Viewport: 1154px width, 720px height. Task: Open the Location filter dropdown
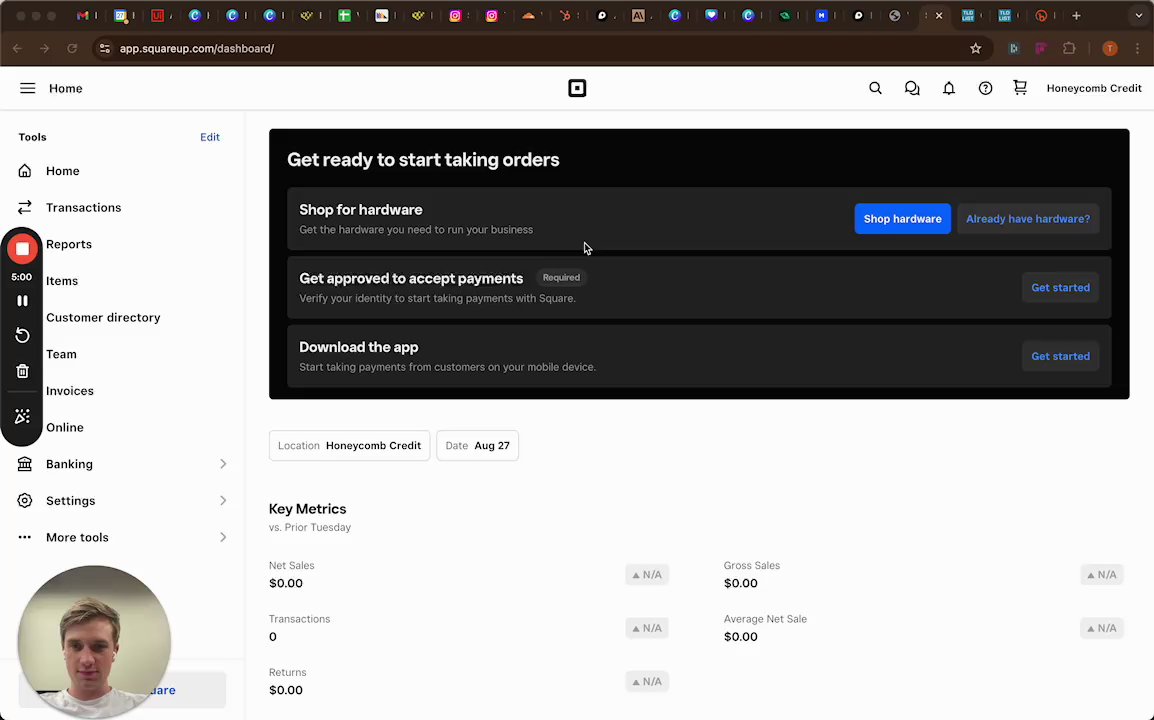coord(349,446)
